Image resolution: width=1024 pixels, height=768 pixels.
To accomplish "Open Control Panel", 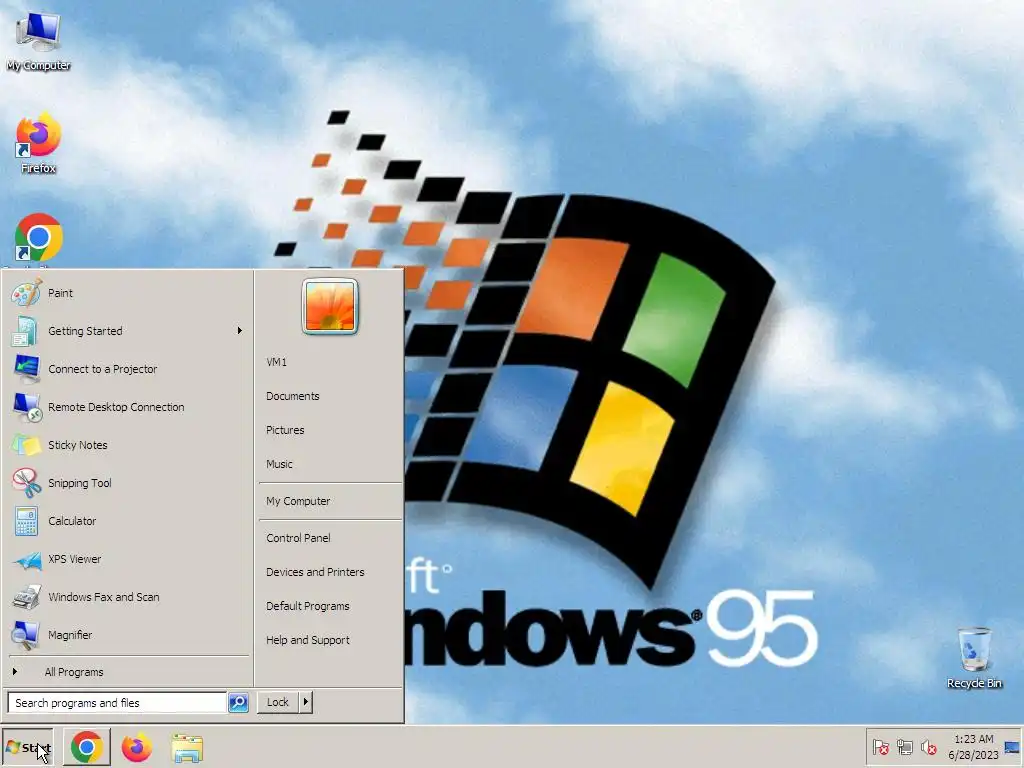I will point(298,538).
